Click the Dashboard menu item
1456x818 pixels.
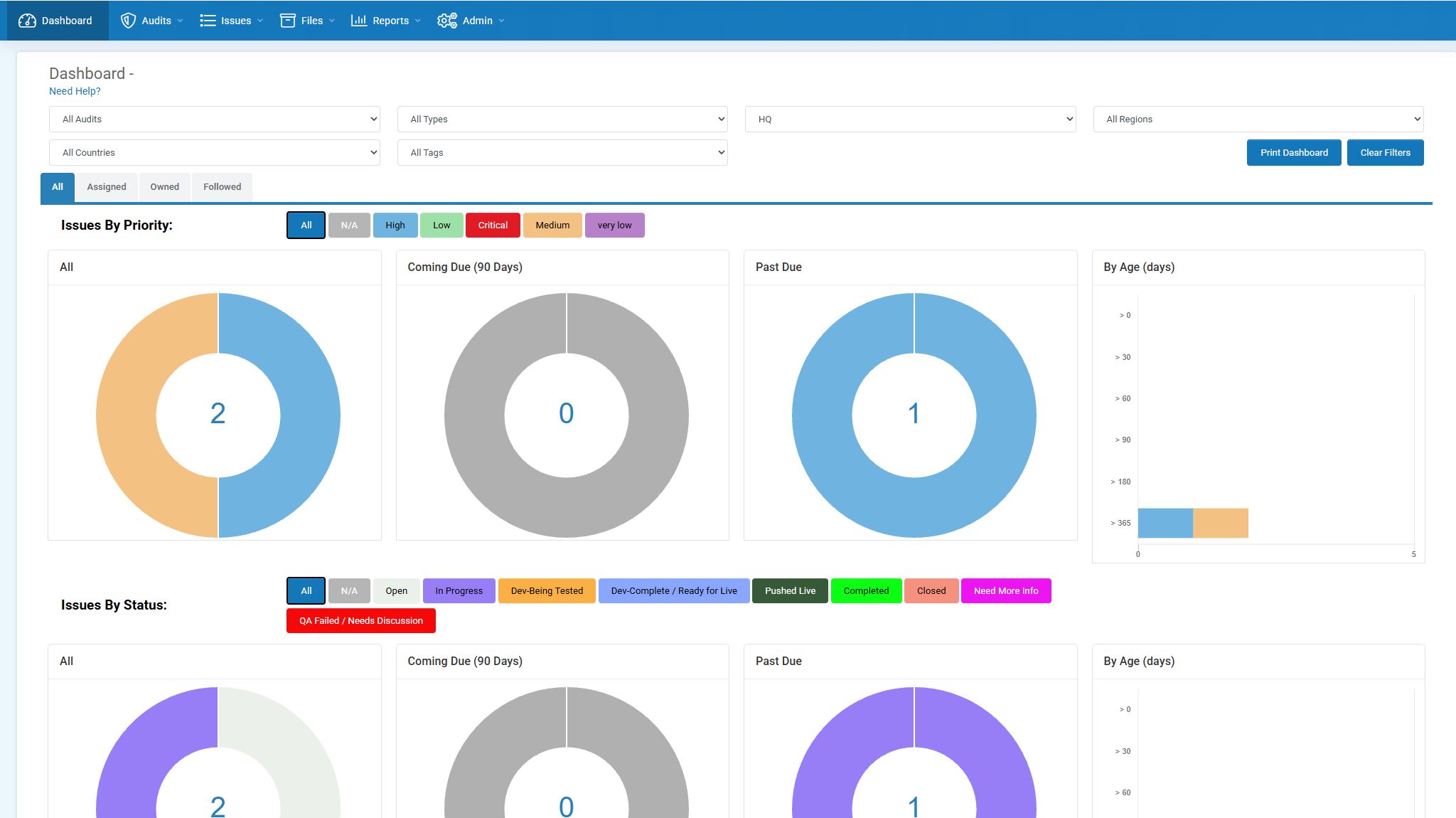(58, 21)
